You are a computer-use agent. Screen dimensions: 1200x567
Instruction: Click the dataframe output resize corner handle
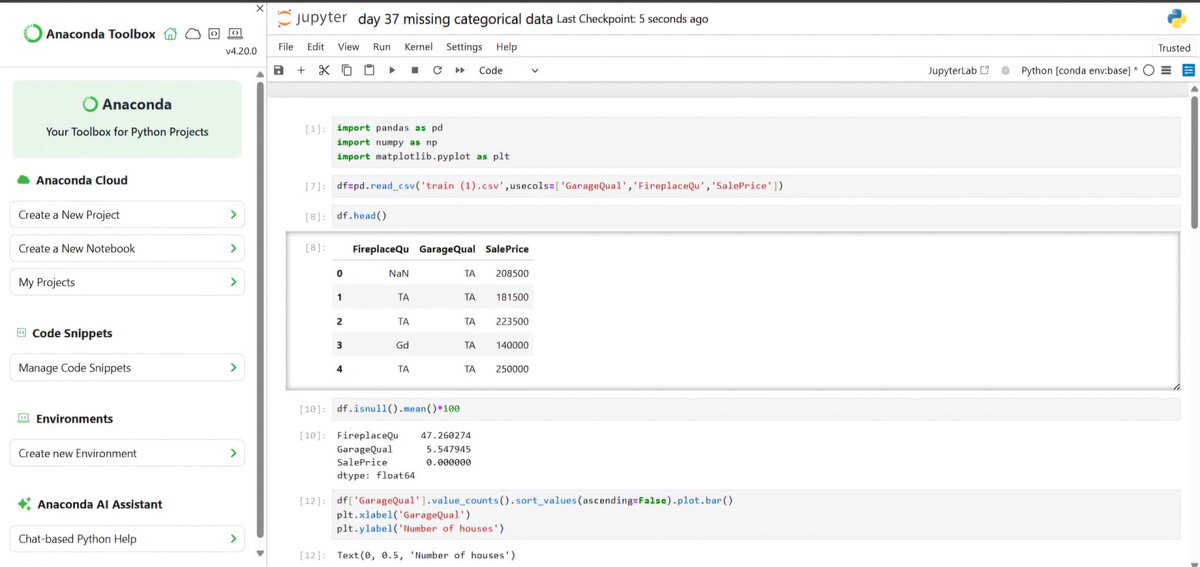coord(1176,386)
